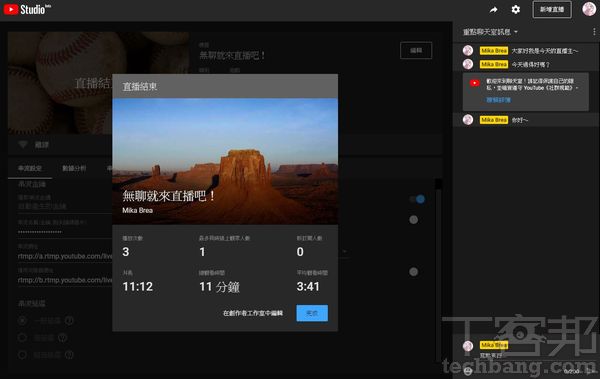This screenshot has height=379, width=600.
Task: Select the first latency radio button
Action: [23, 320]
